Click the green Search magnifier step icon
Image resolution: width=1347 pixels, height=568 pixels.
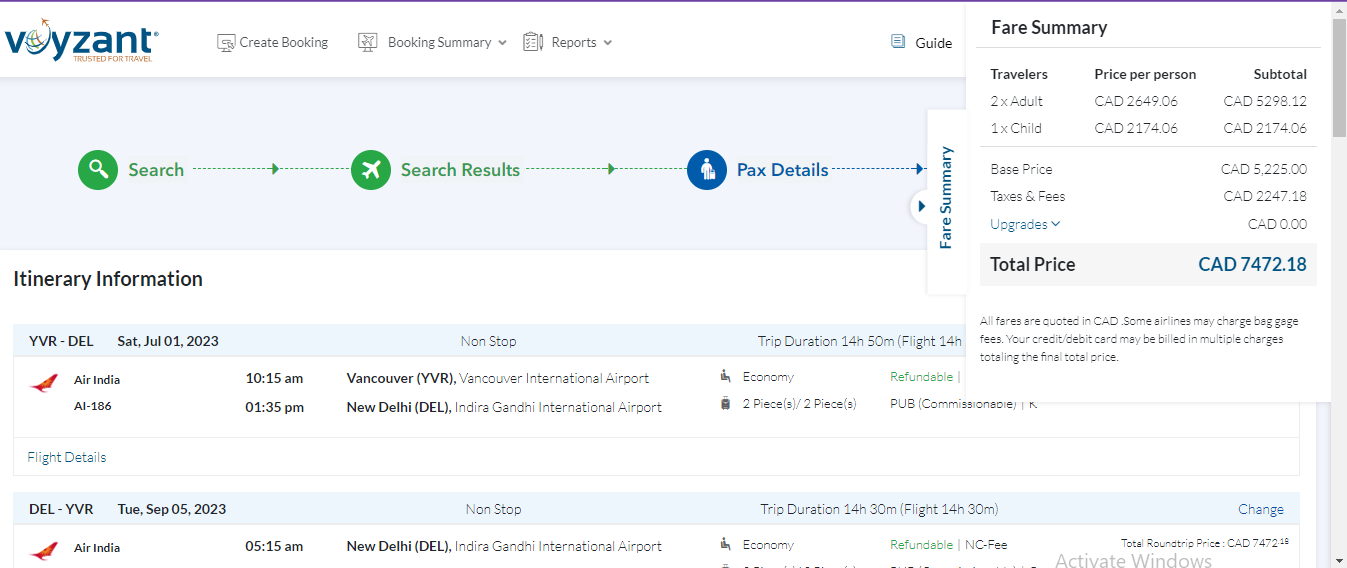pyautogui.click(x=98, y=170)
